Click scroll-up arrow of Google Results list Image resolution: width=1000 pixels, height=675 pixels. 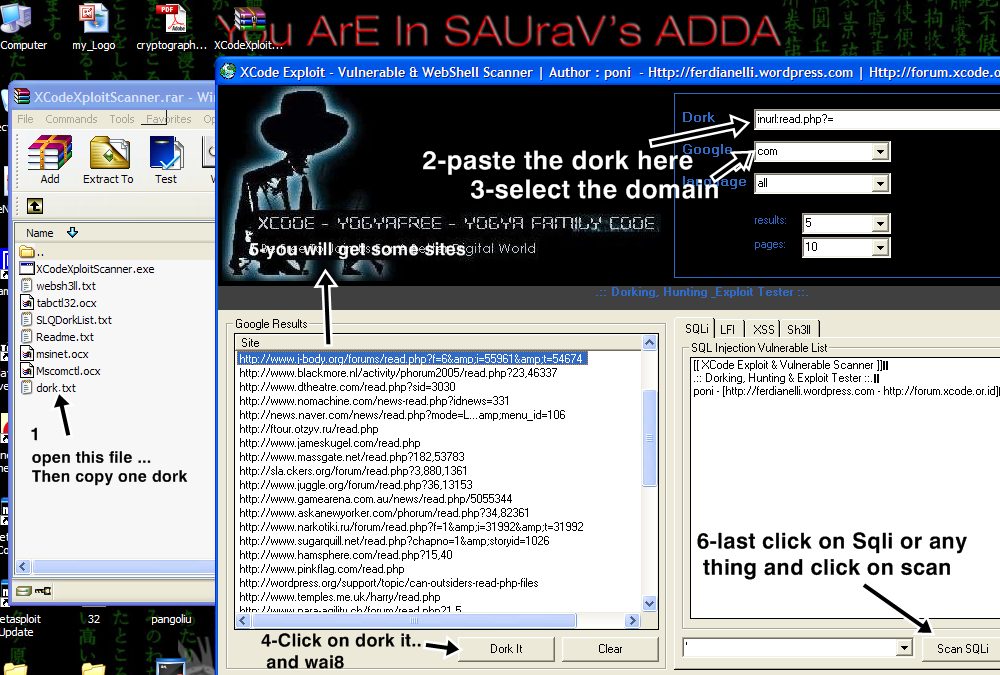(649, 343)
